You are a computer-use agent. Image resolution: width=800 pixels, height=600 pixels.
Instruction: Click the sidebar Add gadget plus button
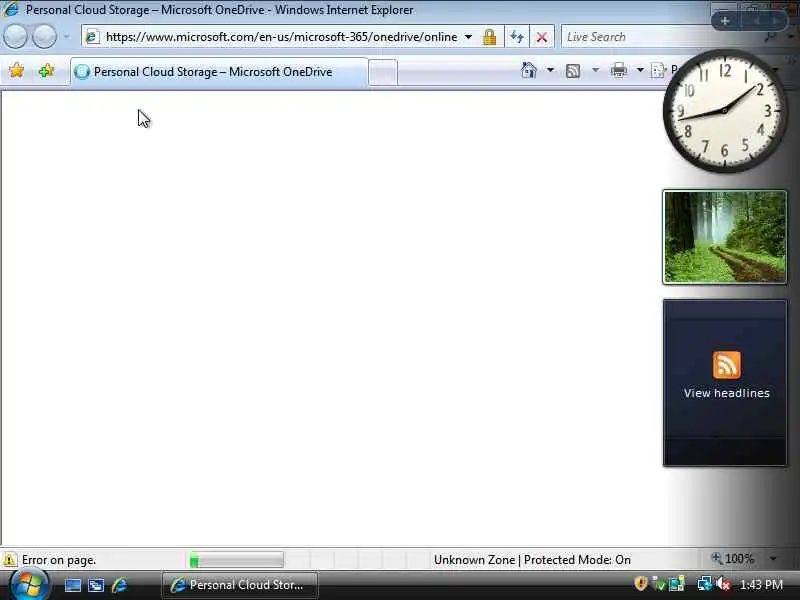coord(724,21)
